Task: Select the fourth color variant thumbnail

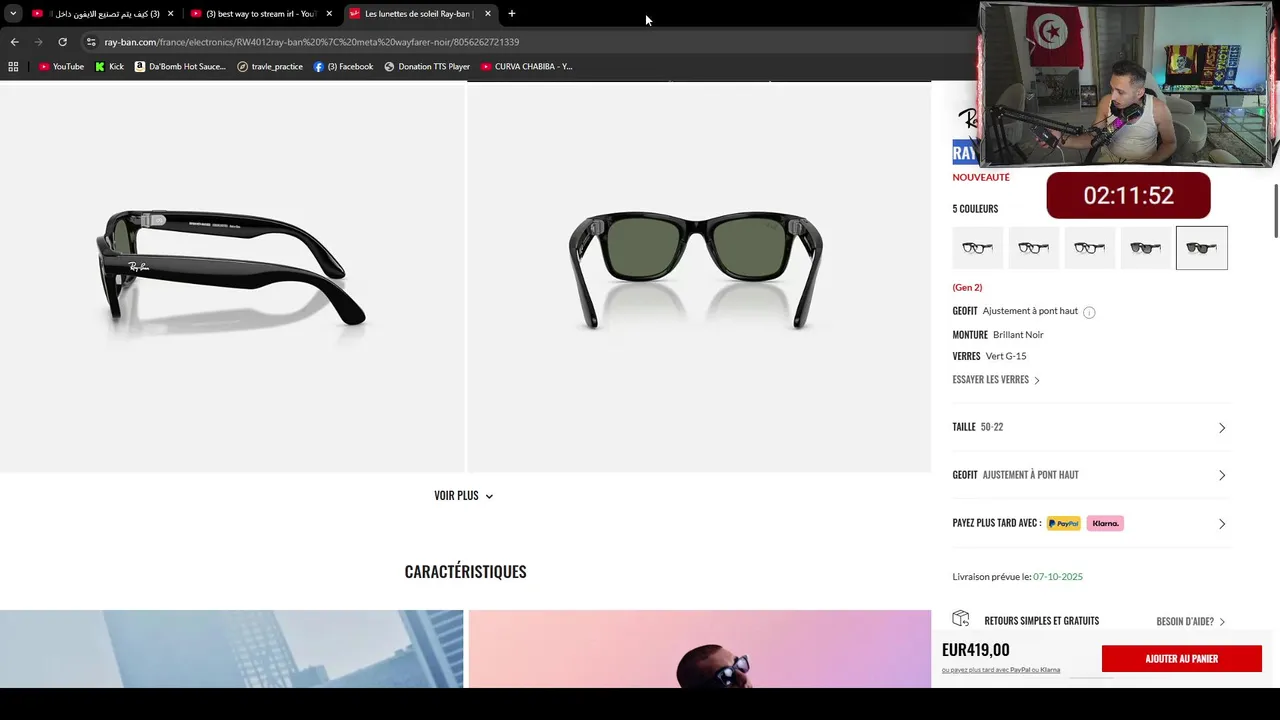Action: click(x=1146, y=248)
